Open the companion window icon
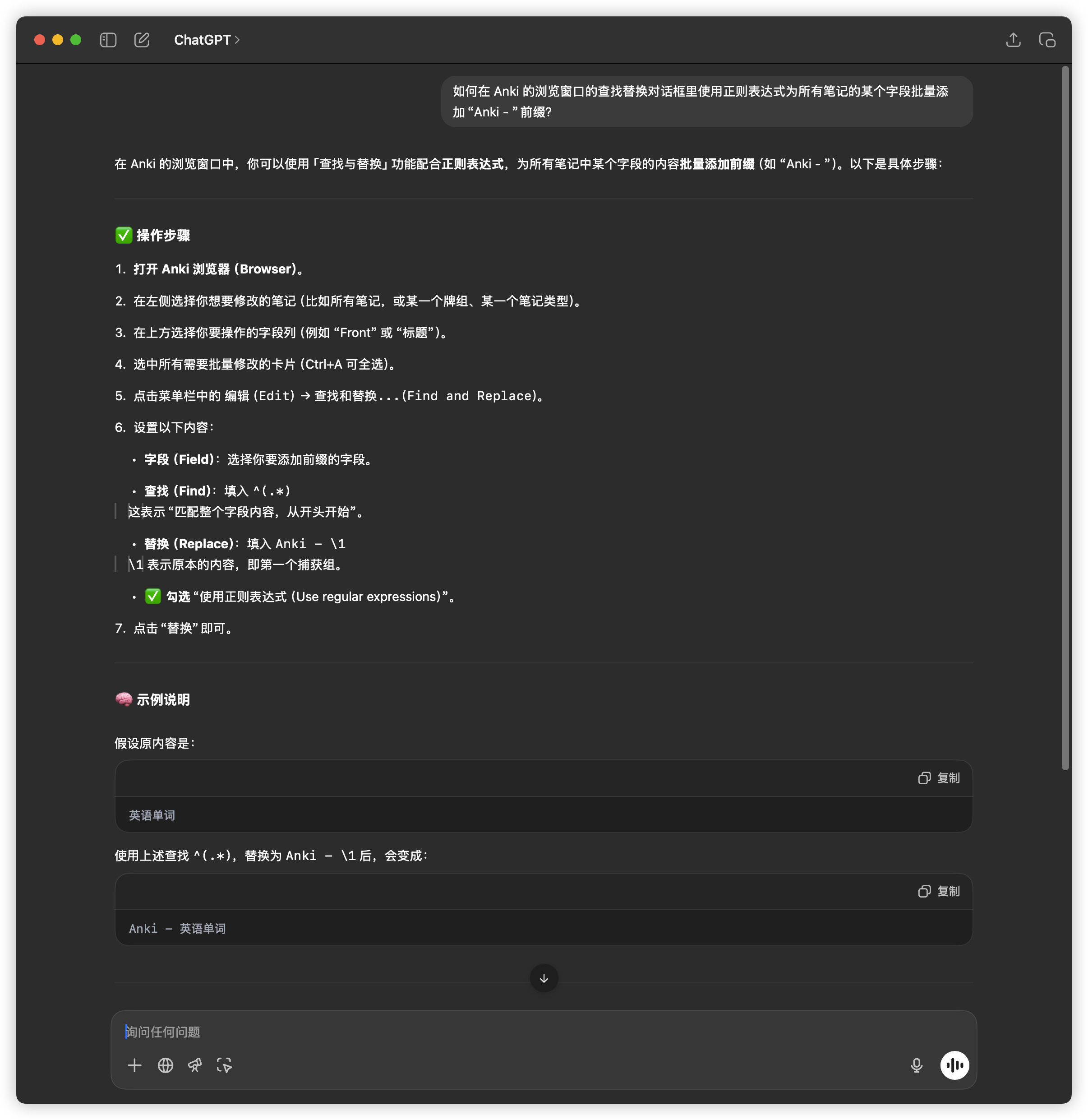 (x=1047, y=40)
